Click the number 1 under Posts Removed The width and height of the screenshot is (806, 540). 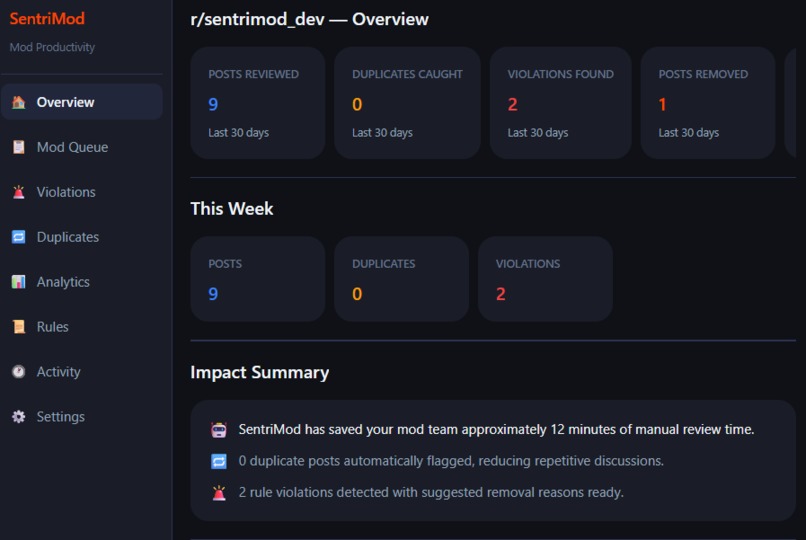click(x=663, y=104)
